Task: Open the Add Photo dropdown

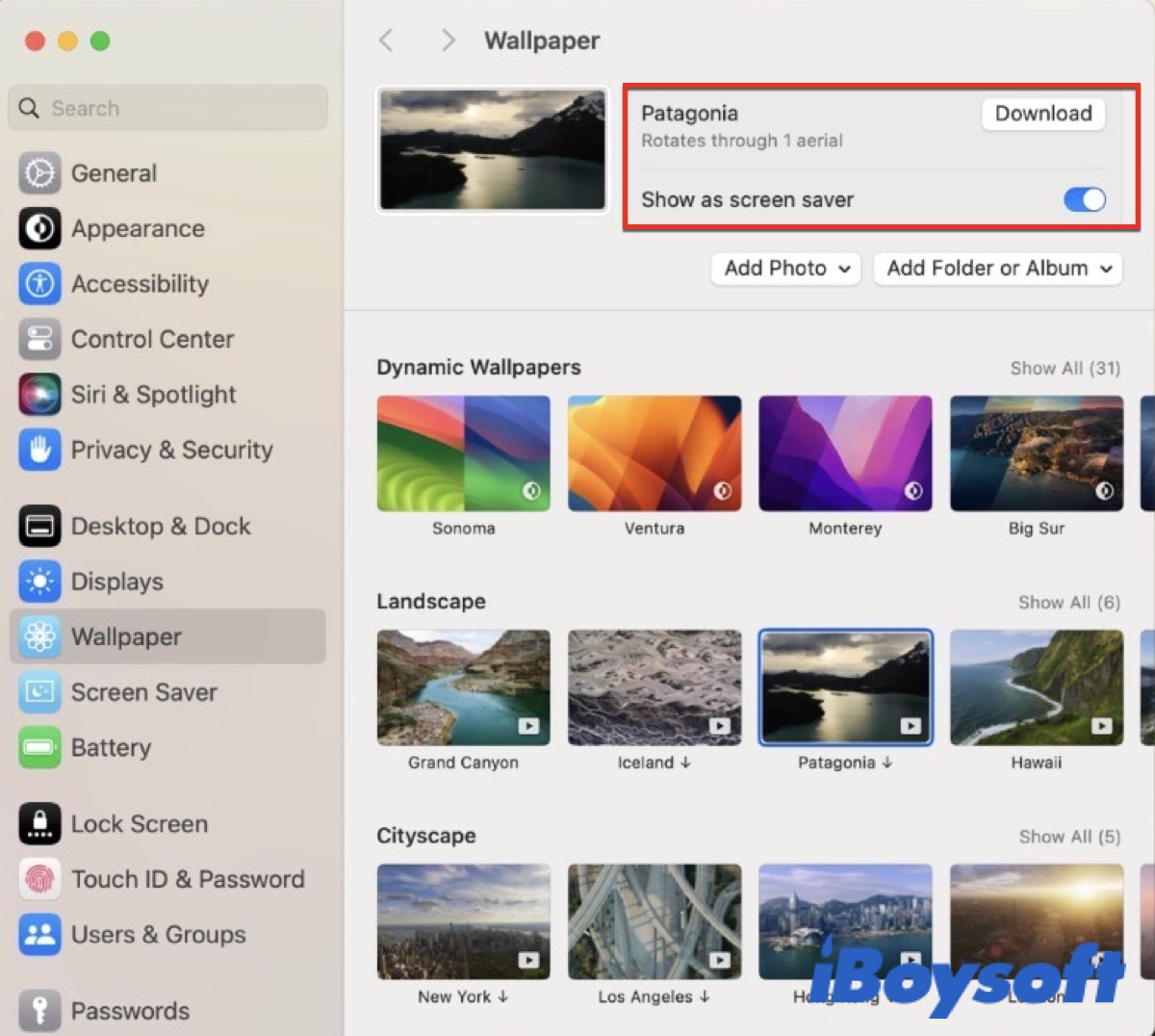Action: (x=785, y=269)
